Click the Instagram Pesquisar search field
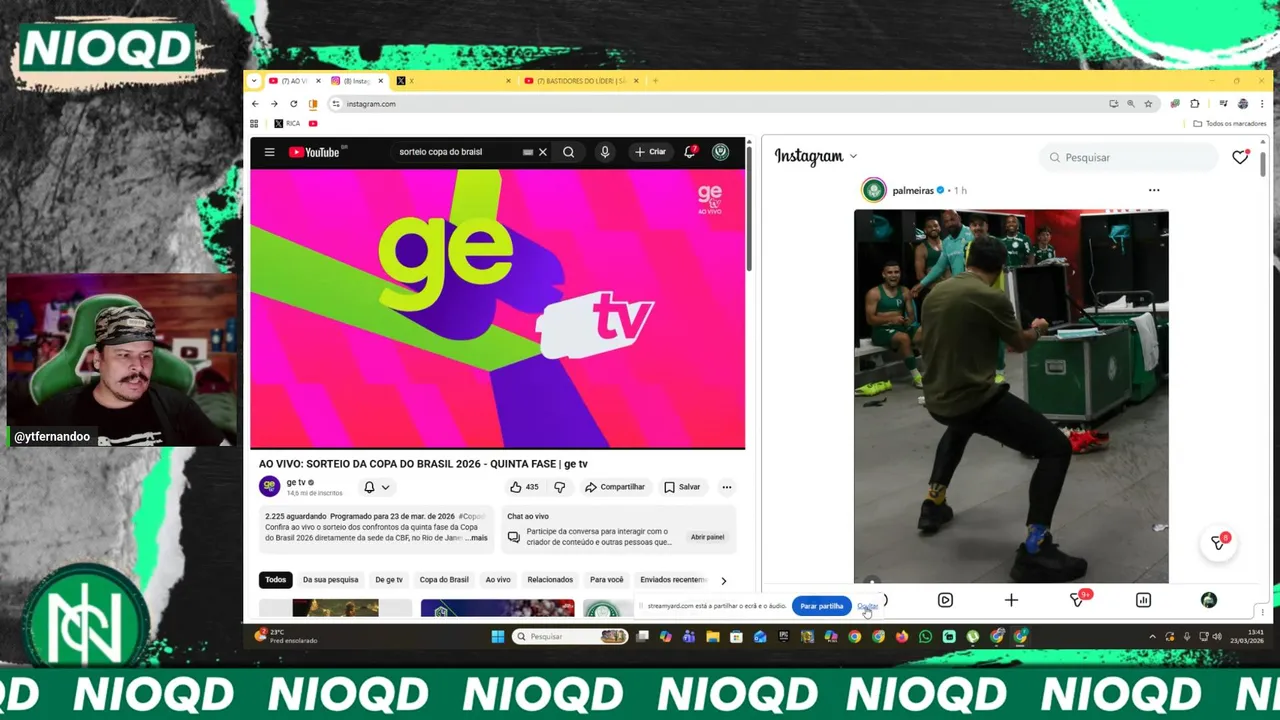The width and height of the screenshot is (1280, 720). (x=1129, y=157)
